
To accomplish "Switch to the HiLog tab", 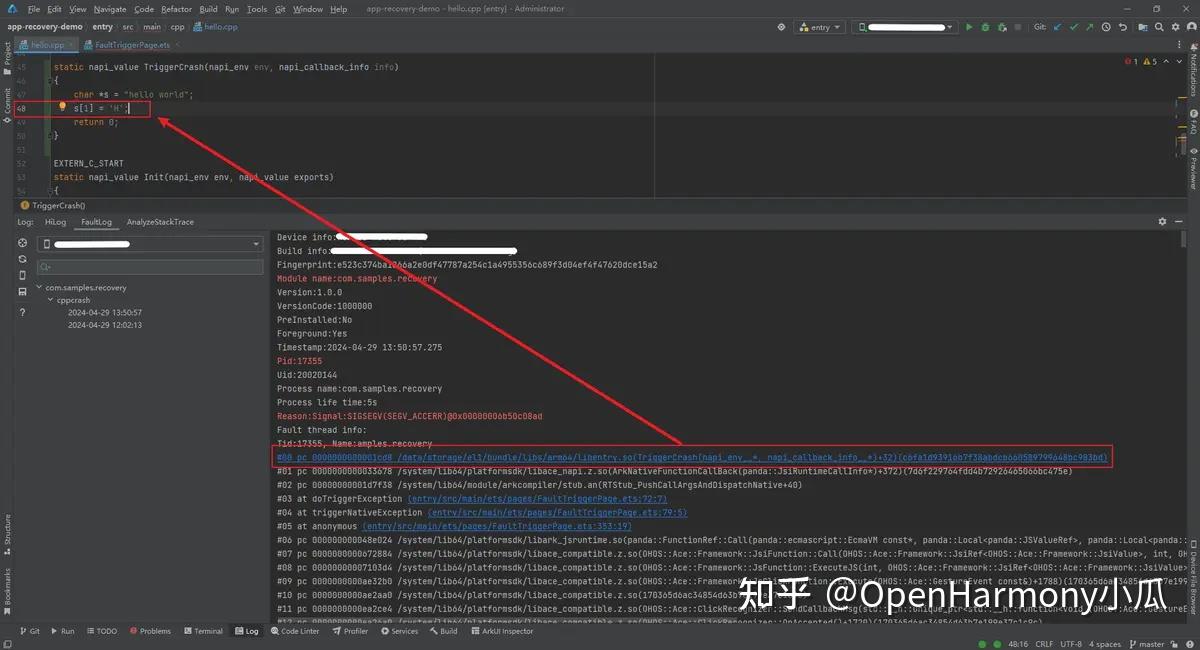I will click(x=55, y=221).
